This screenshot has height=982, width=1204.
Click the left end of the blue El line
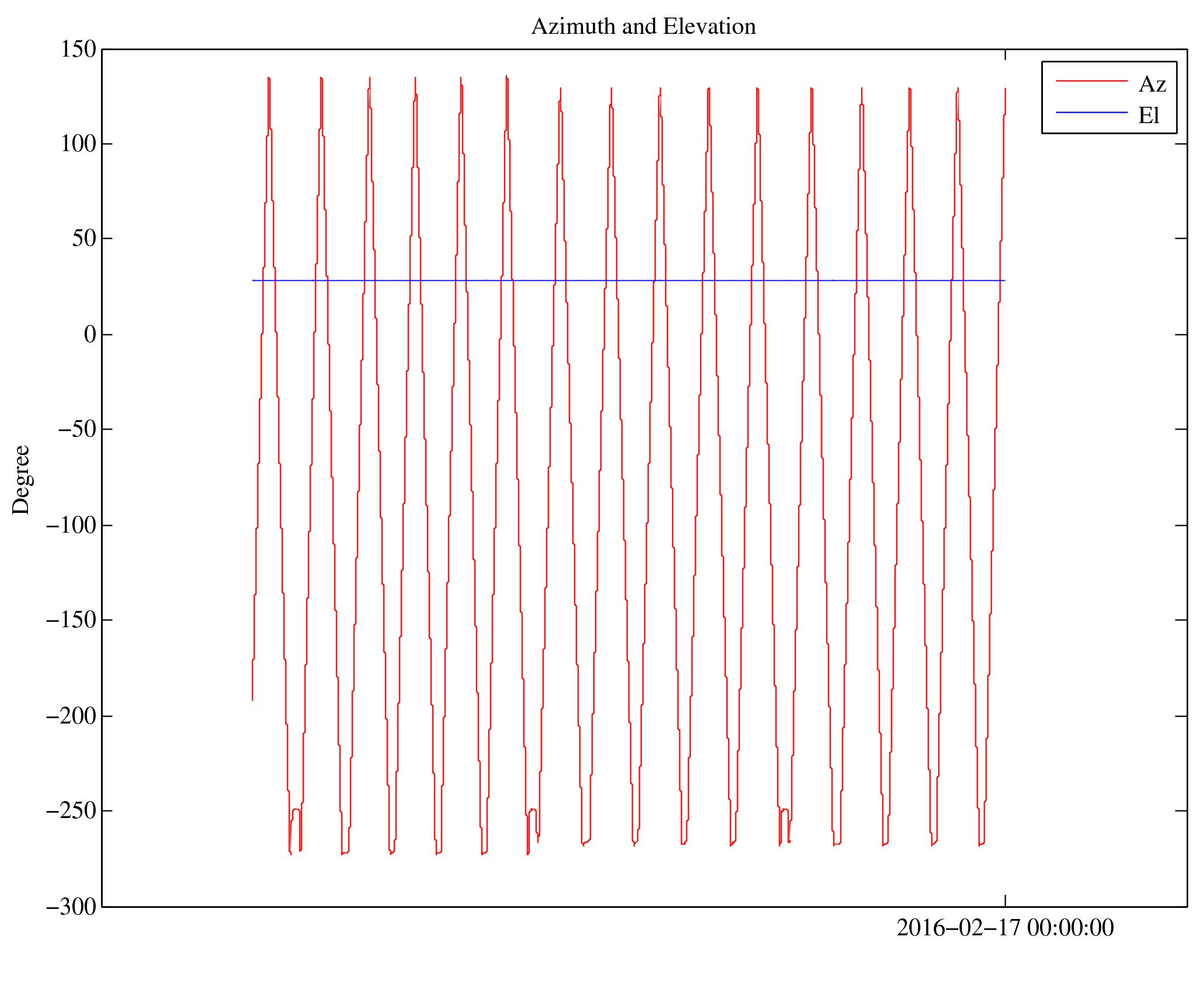[x=253, y=281]
